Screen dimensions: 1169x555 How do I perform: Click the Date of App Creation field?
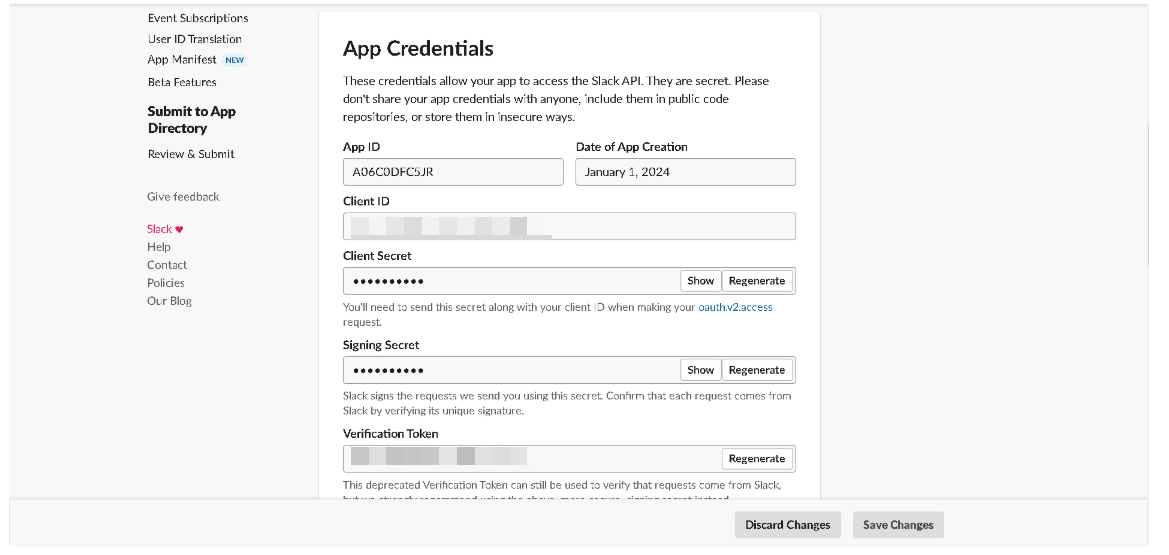tap(685, 172)
